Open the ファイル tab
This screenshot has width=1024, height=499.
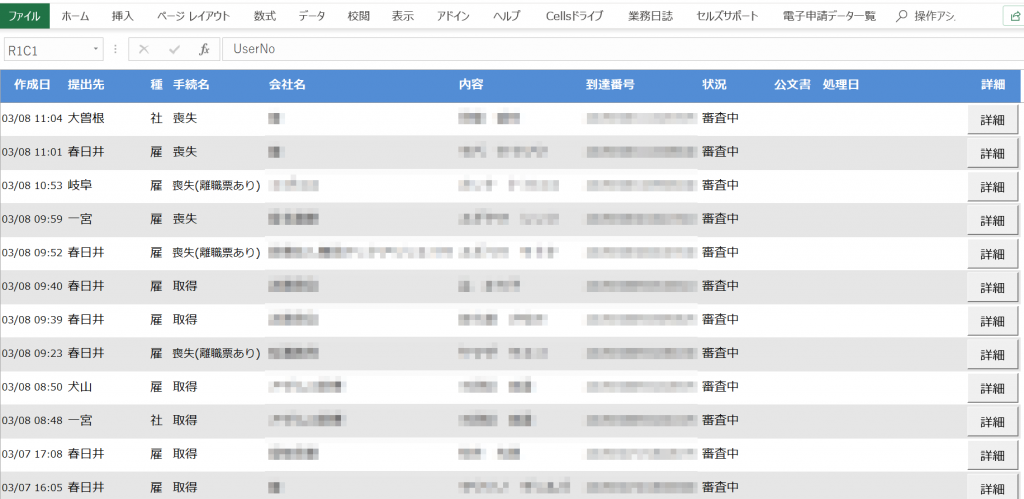point(25,16)
